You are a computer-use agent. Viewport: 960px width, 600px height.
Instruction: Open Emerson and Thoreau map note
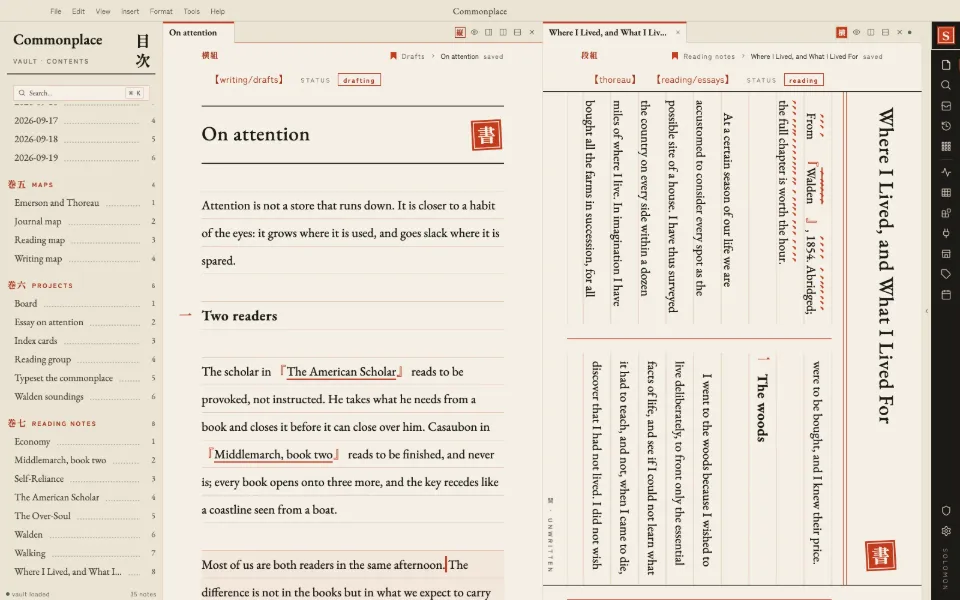coord(84,203)
